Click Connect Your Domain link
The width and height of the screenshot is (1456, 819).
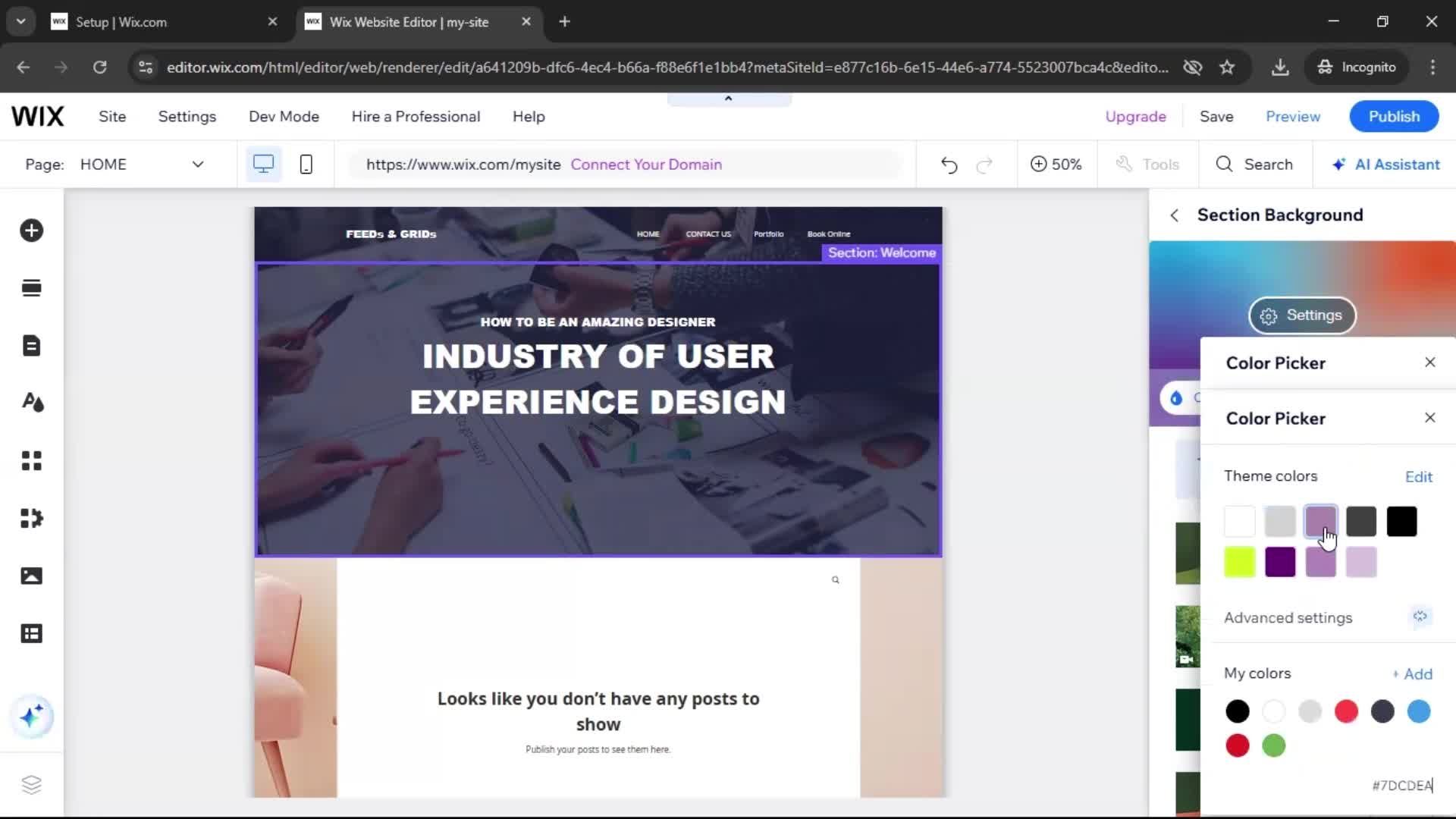point(646,165)
